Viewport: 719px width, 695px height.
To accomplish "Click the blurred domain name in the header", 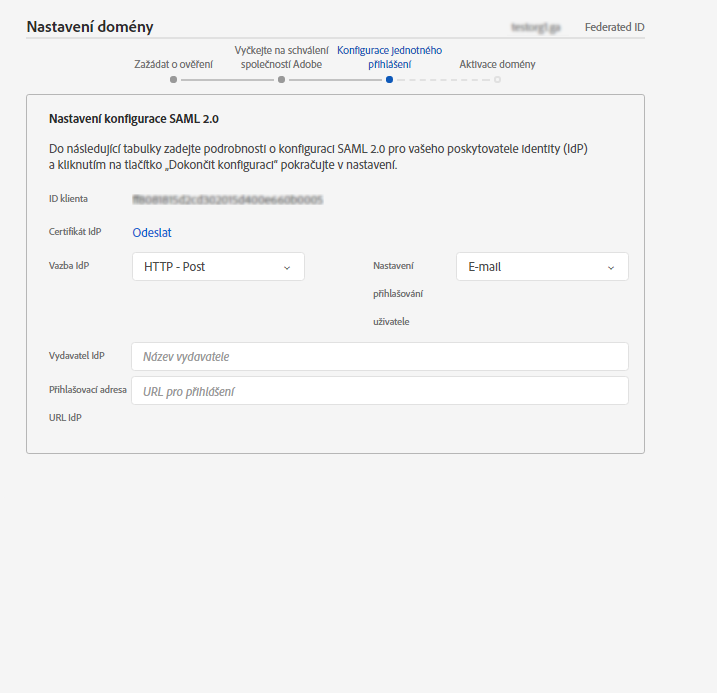I will tap(535, 27).
